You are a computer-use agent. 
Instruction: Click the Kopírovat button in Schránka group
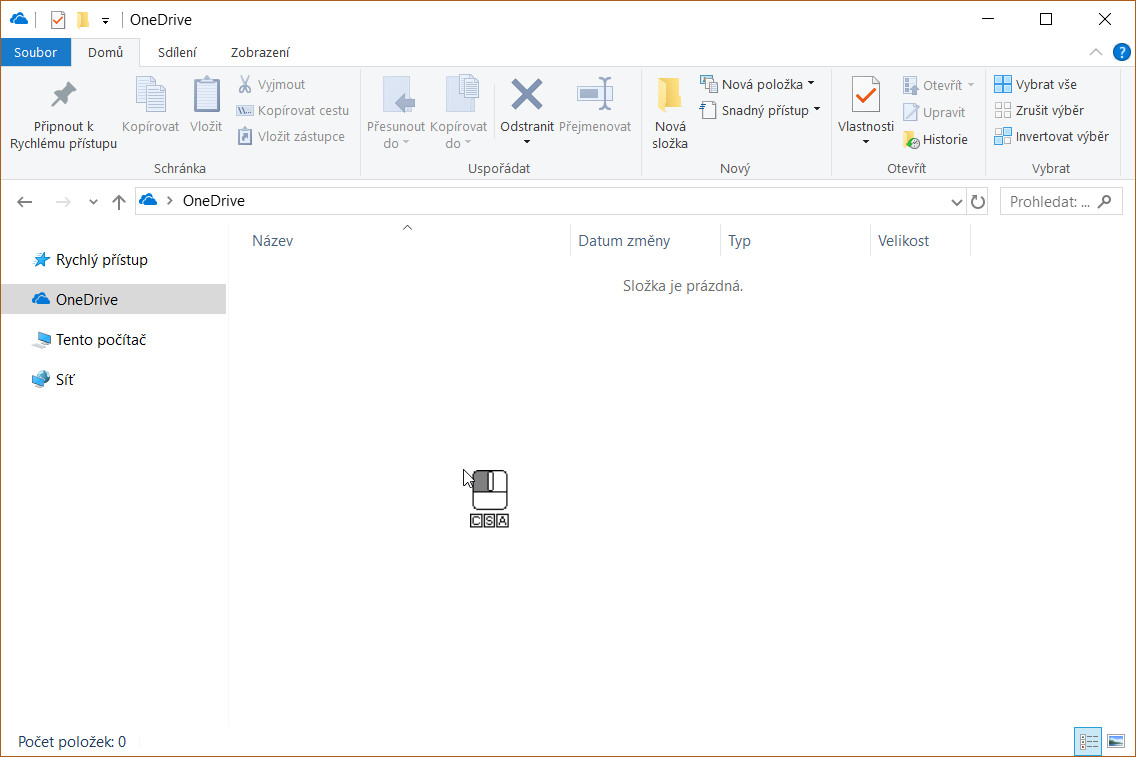tap(151, 106)
